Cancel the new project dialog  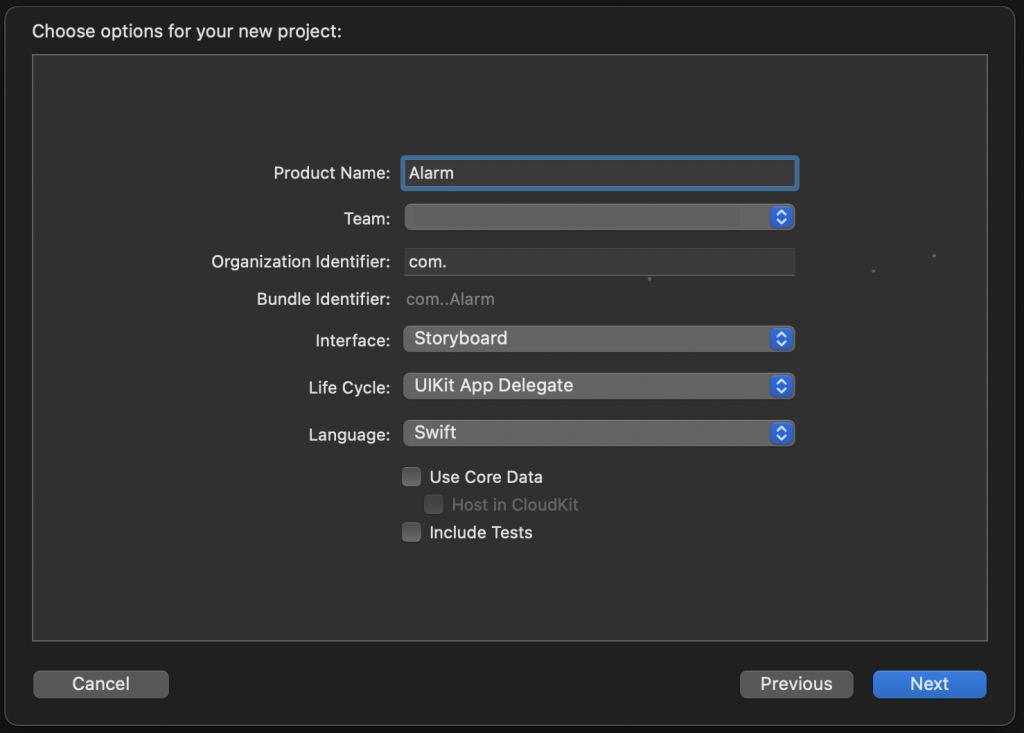point(101,684)
